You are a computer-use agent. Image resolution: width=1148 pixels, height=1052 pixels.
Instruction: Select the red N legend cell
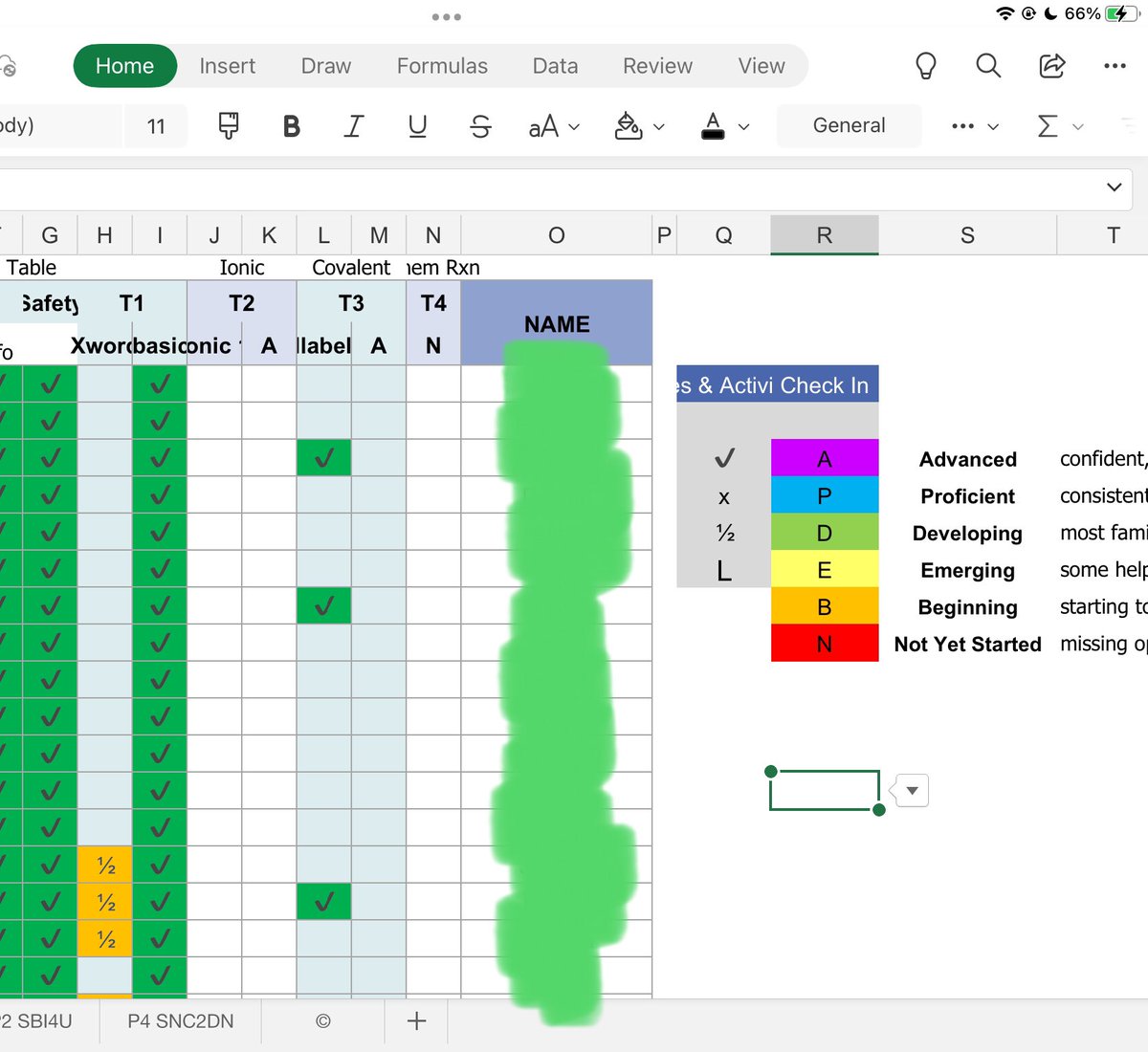pyautogui.click(x=825, y=643)
